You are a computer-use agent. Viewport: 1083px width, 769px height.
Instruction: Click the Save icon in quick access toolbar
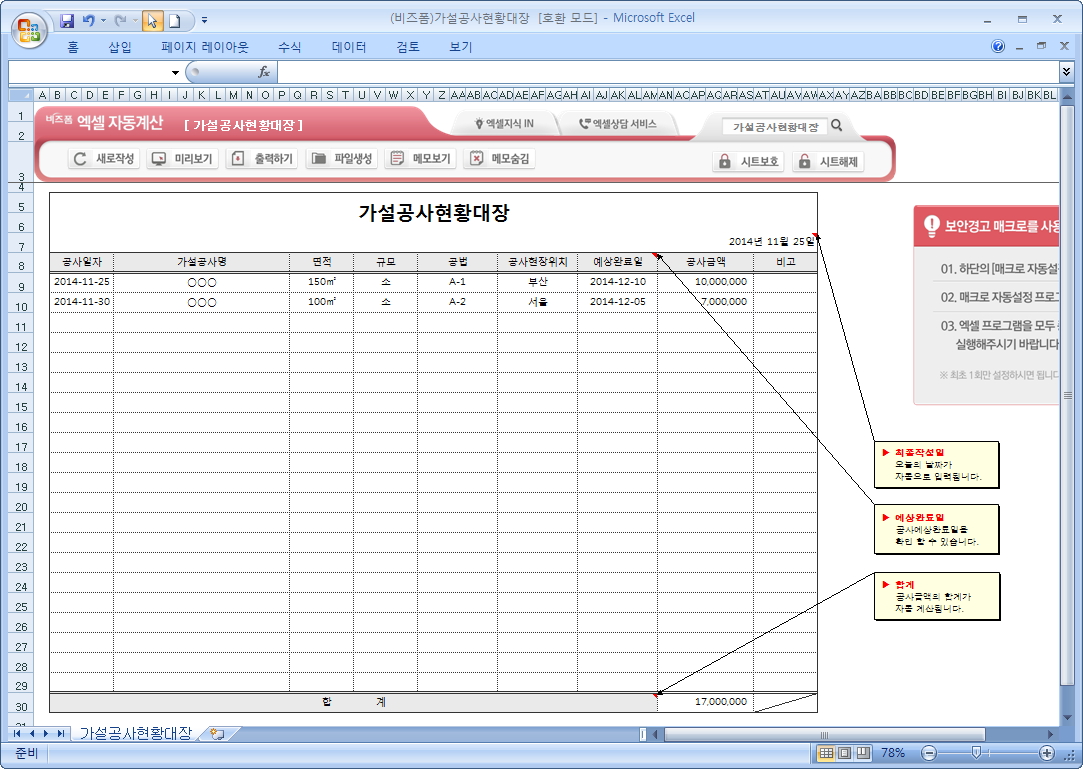(67, 20)
